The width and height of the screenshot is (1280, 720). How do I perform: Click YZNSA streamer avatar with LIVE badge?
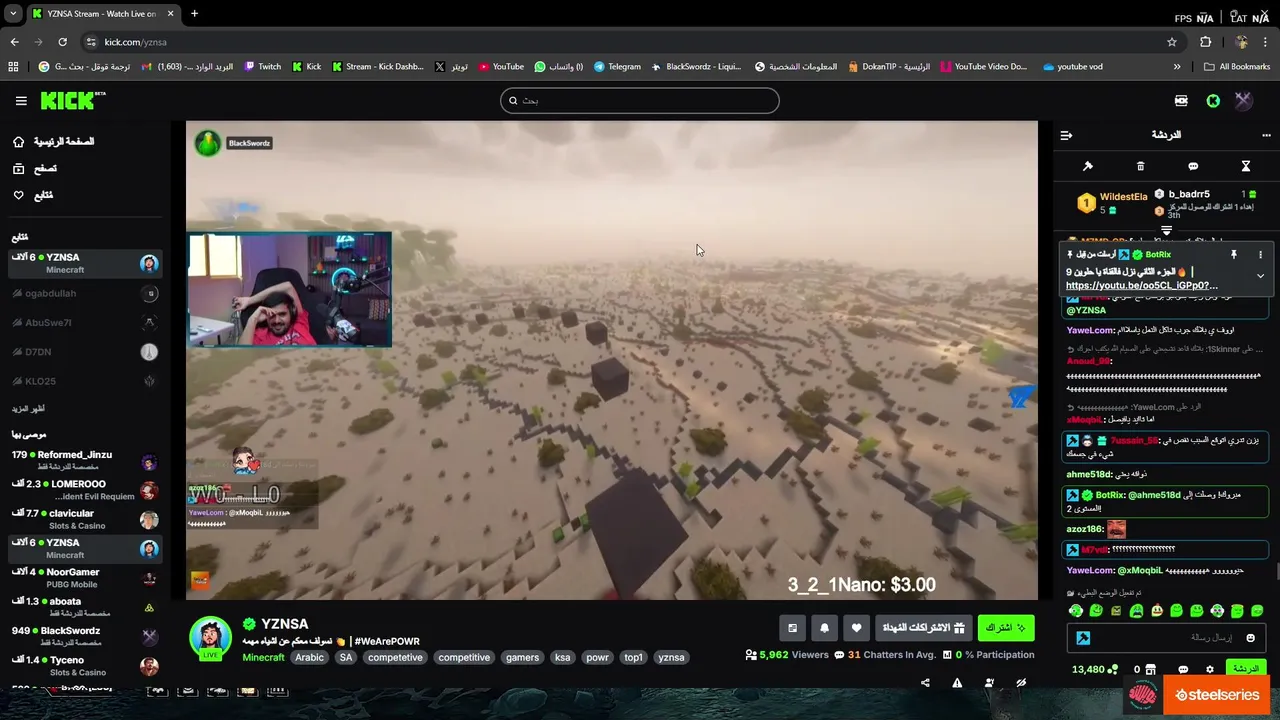pyautogui.click(x=210, y=639)
